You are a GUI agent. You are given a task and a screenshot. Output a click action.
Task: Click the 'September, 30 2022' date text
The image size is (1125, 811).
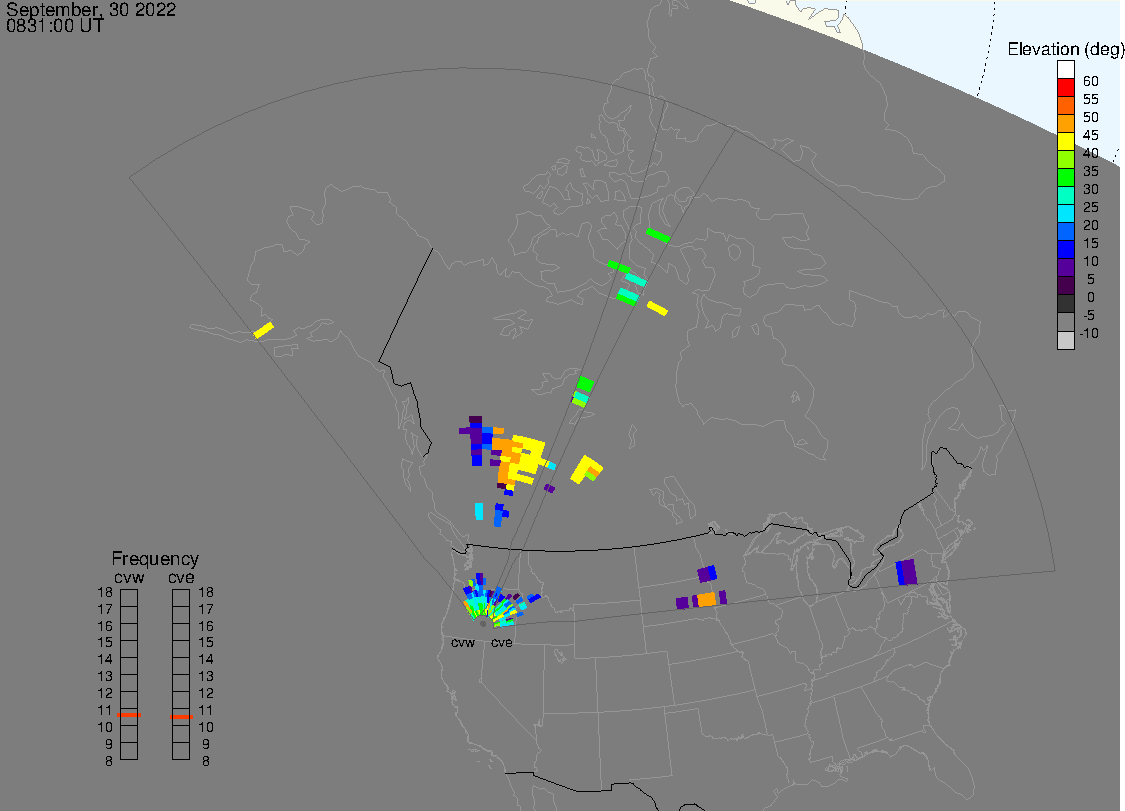[91, 9]
